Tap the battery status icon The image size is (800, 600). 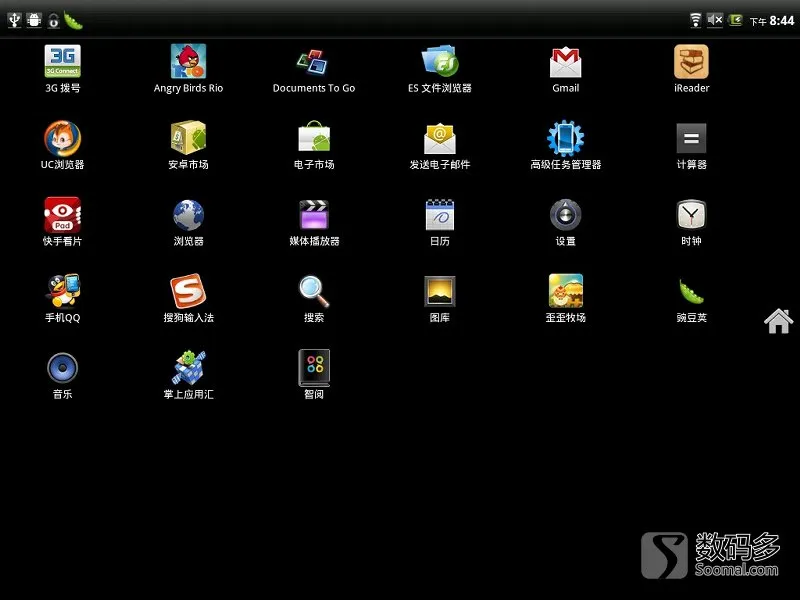(x=735, y=20)
